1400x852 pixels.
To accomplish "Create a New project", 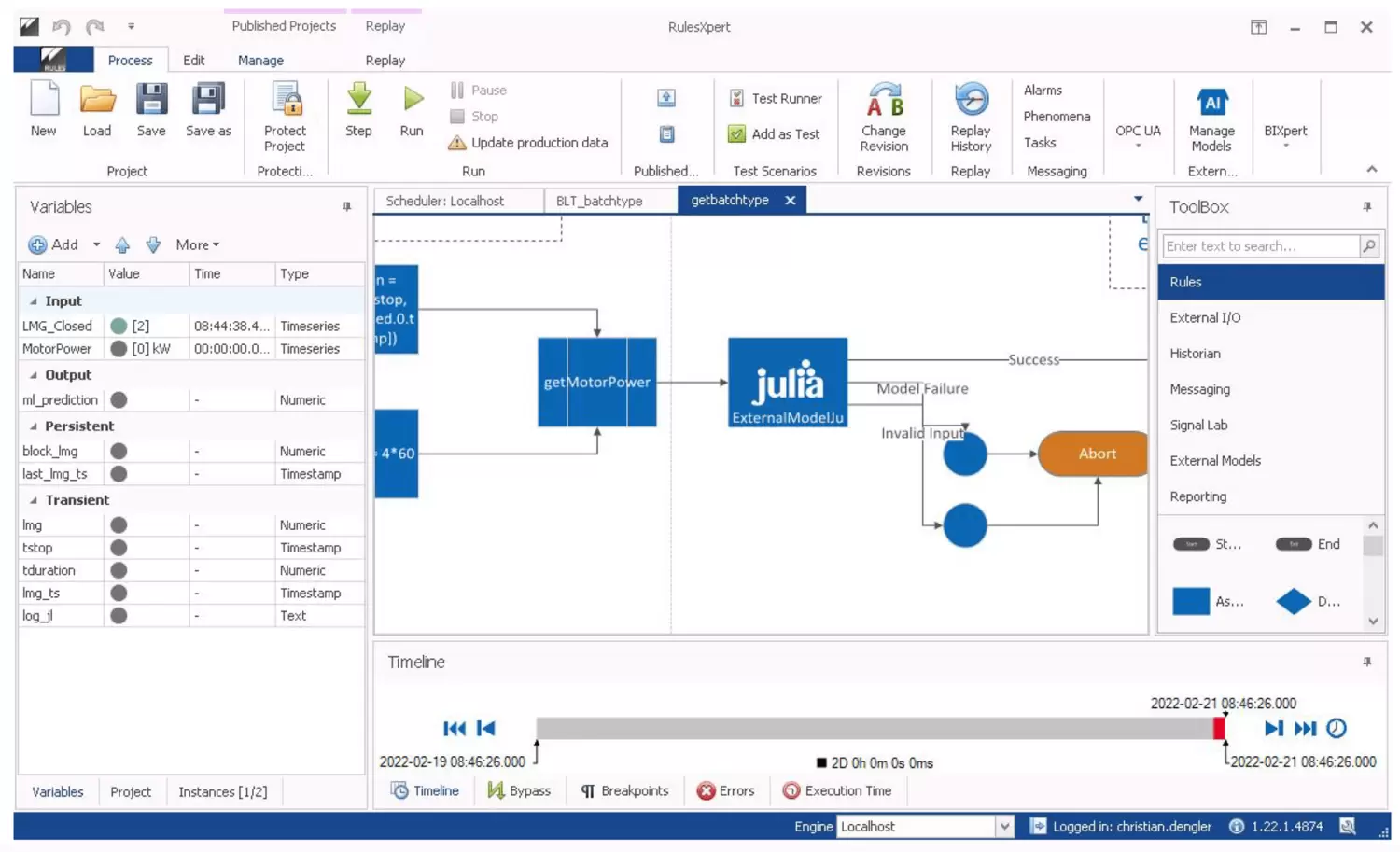I will click(44, 110).
